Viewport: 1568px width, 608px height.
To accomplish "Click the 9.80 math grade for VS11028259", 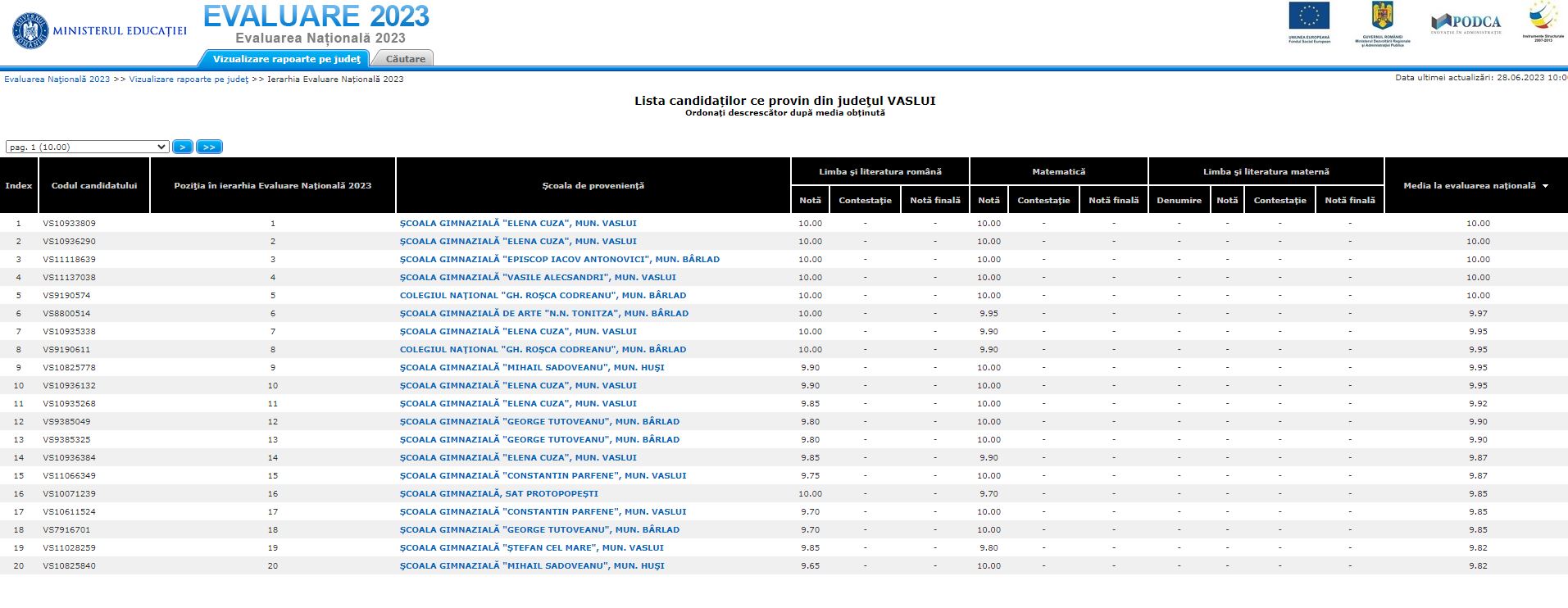I will (989, 547).
